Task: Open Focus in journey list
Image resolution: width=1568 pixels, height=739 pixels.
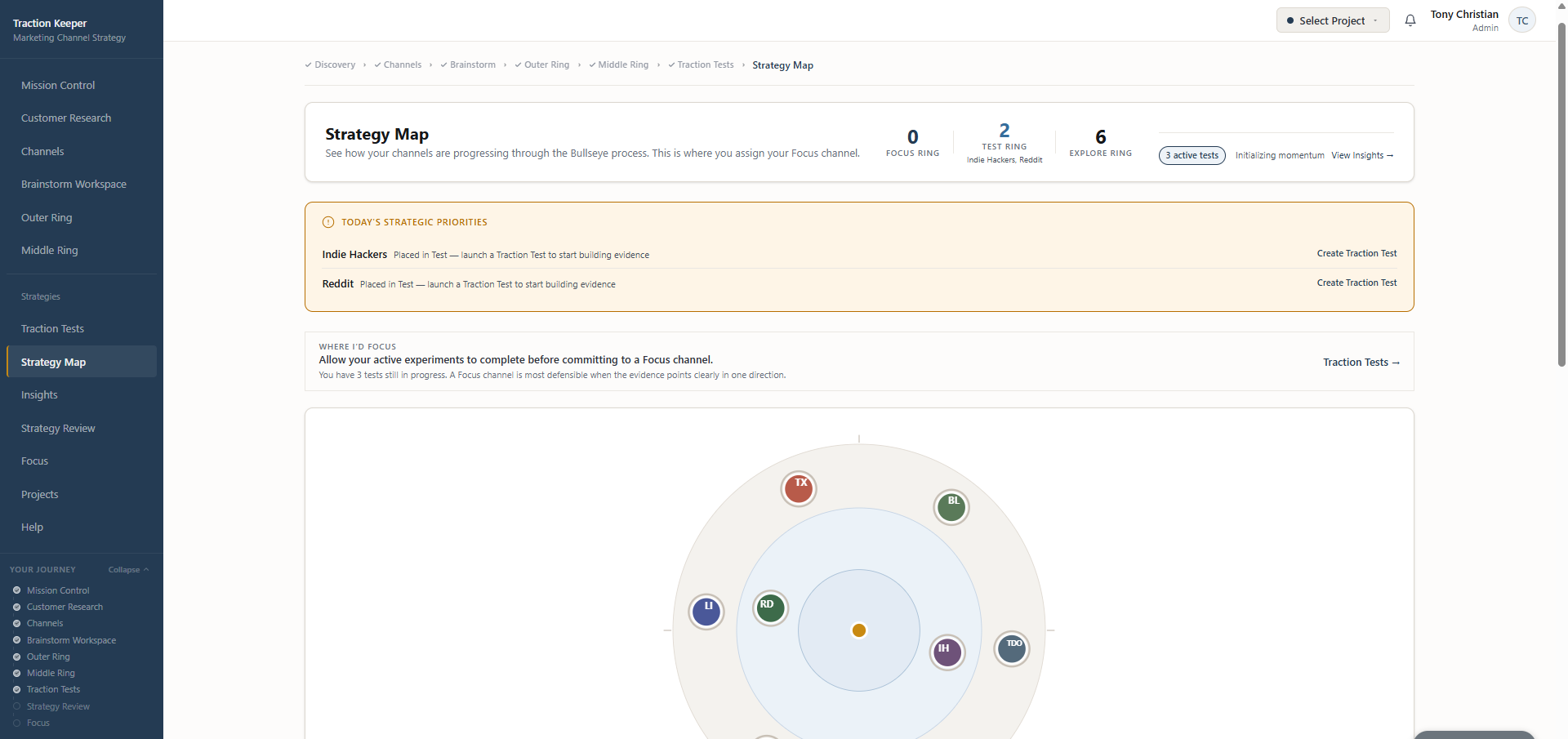Action: pyautogui.click(x=38, y=723)
